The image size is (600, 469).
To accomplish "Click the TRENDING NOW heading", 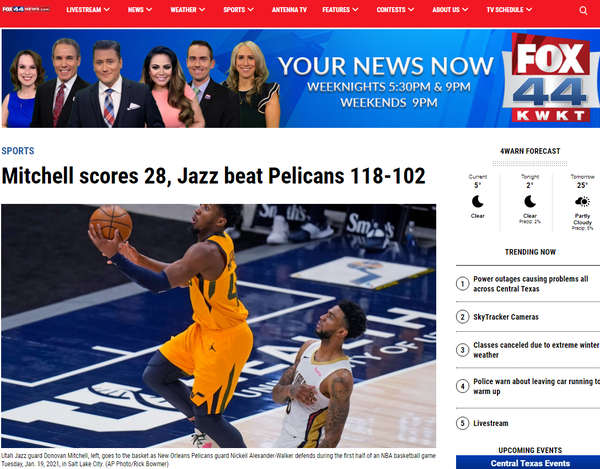I will [x=530, y=252].
